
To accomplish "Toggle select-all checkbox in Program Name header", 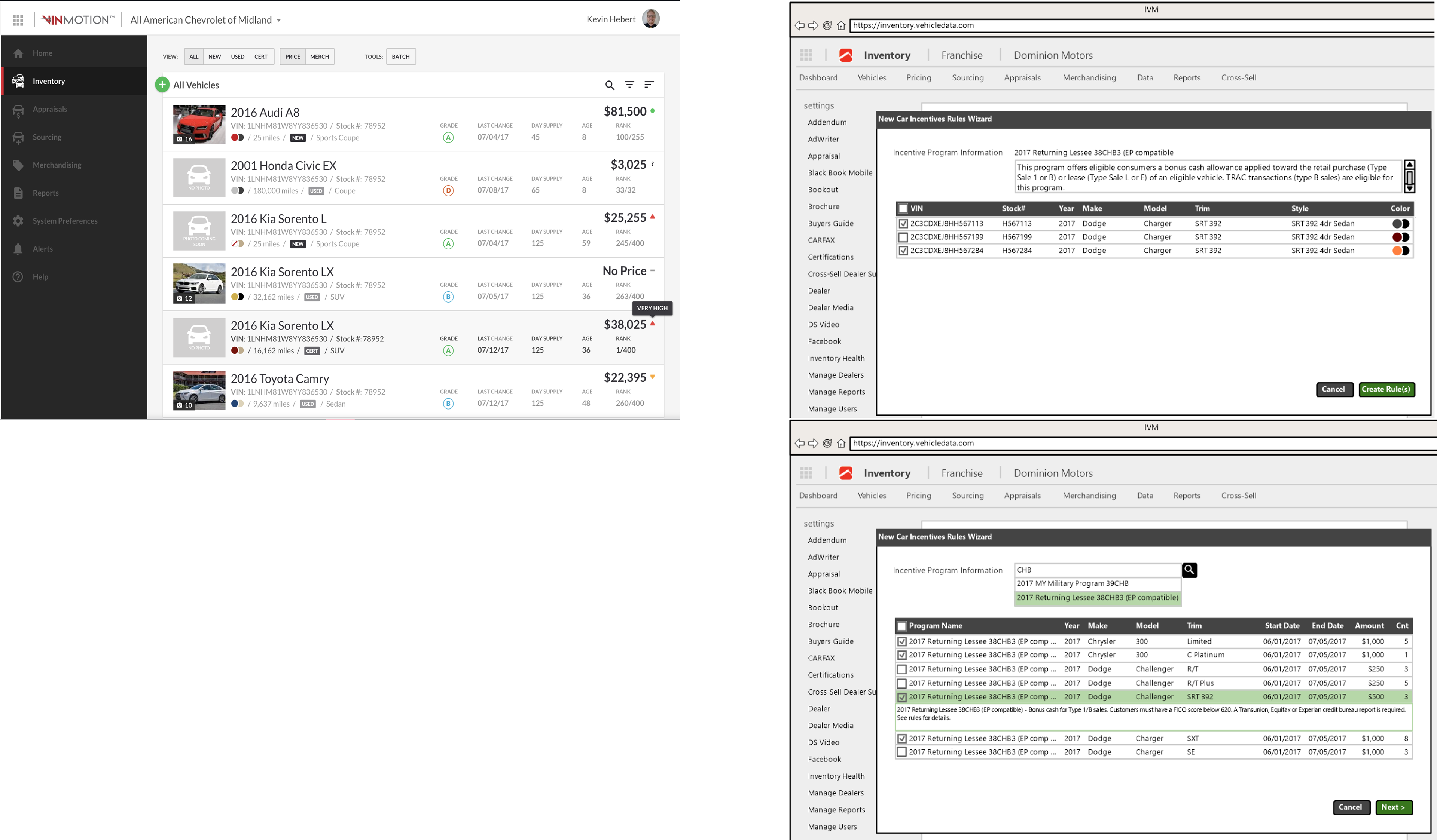I will click(x=901, y=626).
